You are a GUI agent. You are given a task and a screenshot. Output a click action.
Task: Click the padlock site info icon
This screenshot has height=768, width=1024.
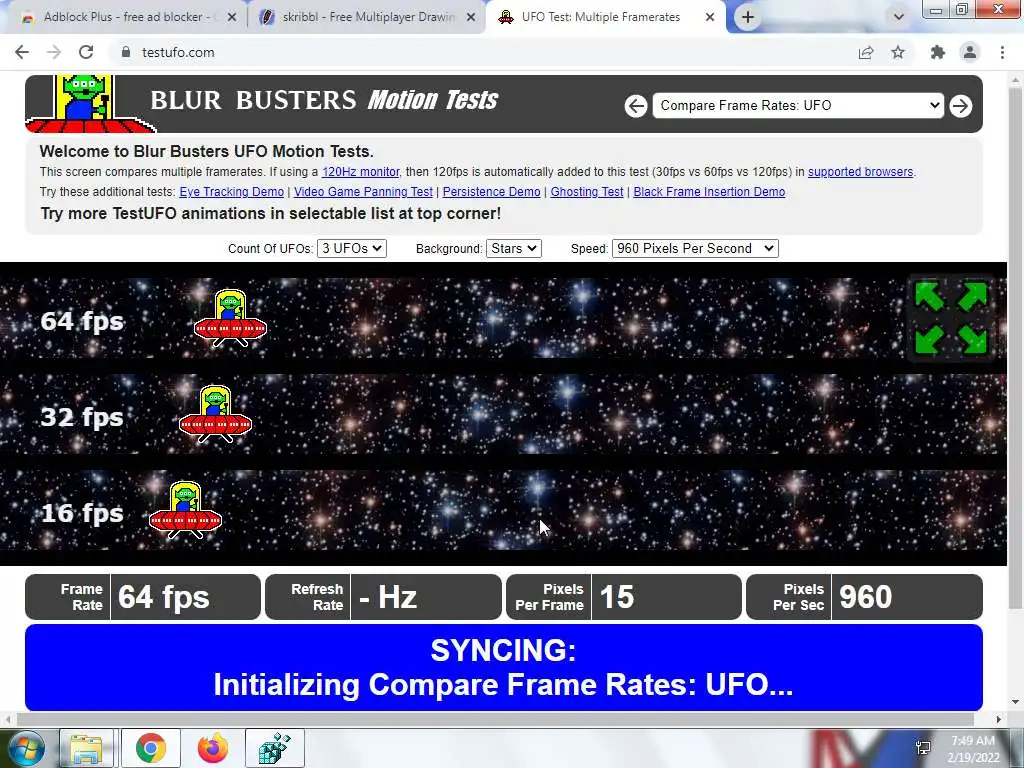click(x=126, y=52)
